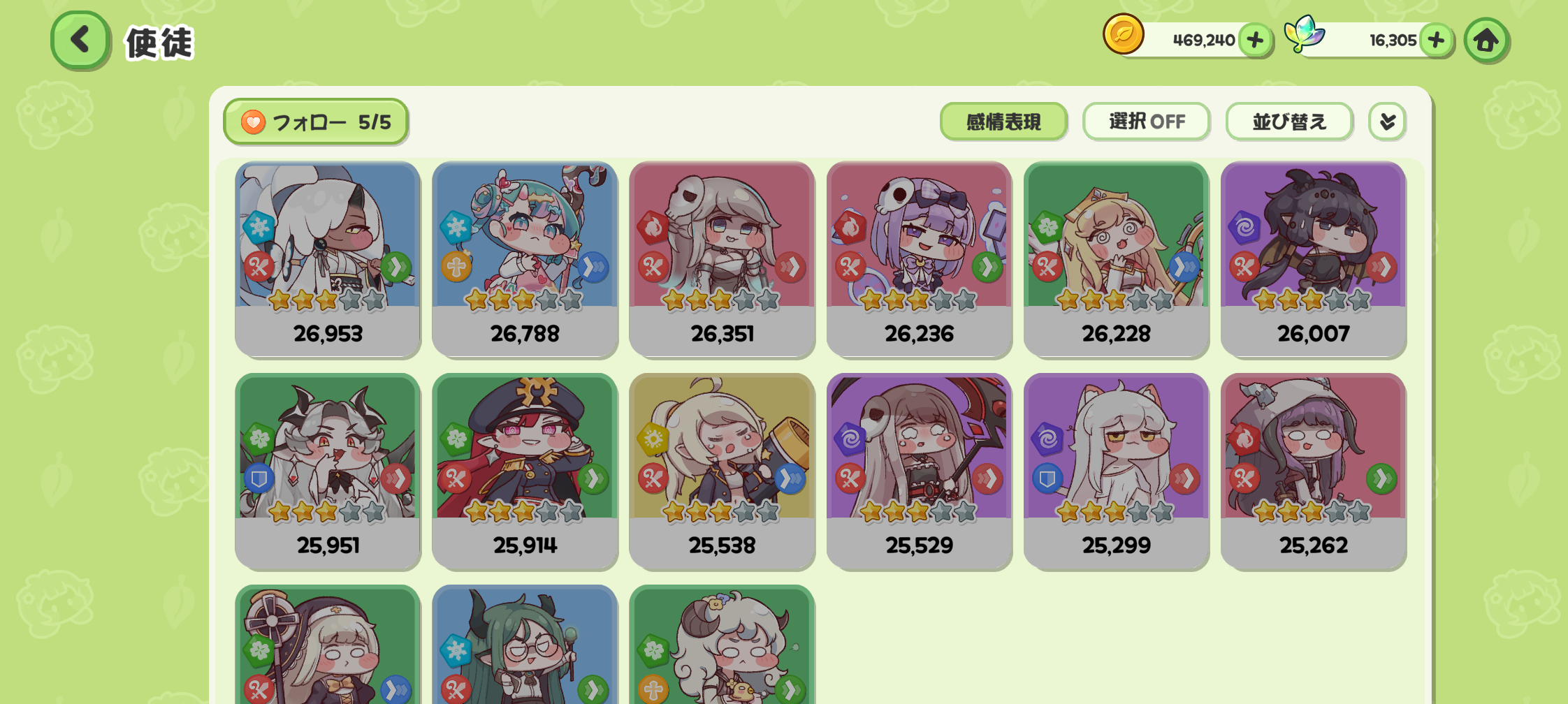The height and width of the screenshot is (704, 1568).
Task: Tap the orange heart follow icon
Action: pos(253,122)
